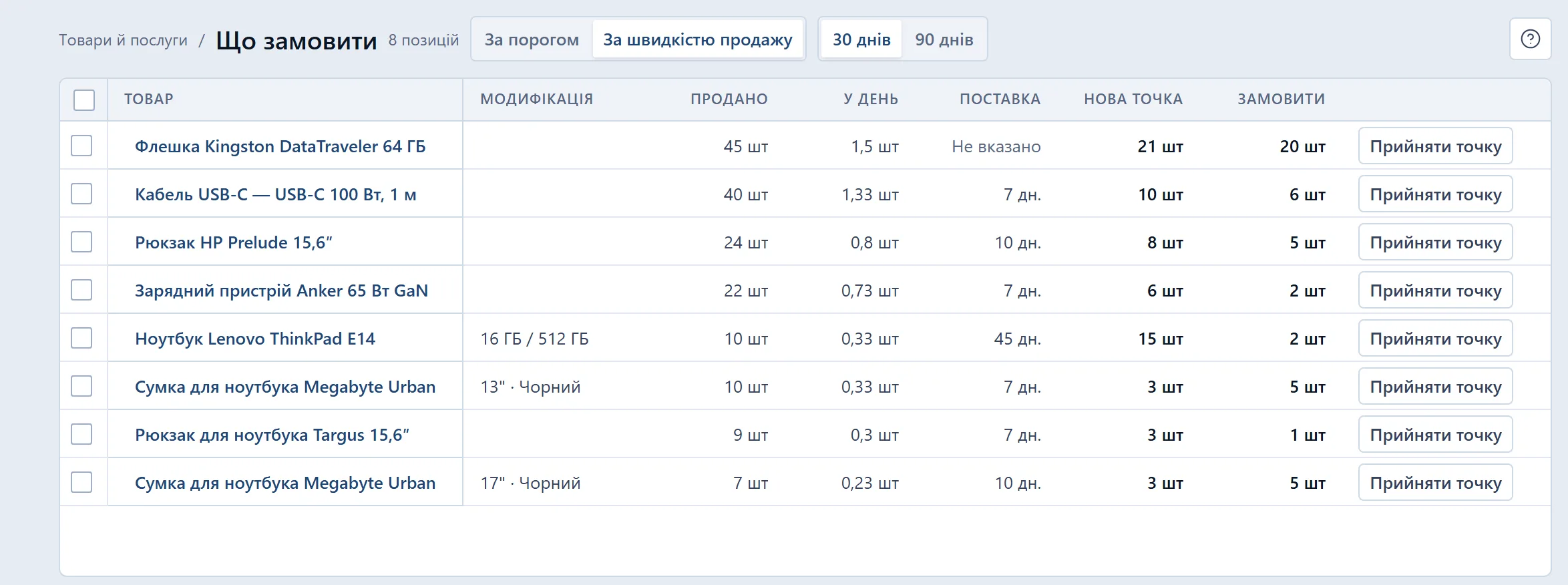
Task: Click the Продано column header
Action: pyautogui.click(x=729, y=100)
